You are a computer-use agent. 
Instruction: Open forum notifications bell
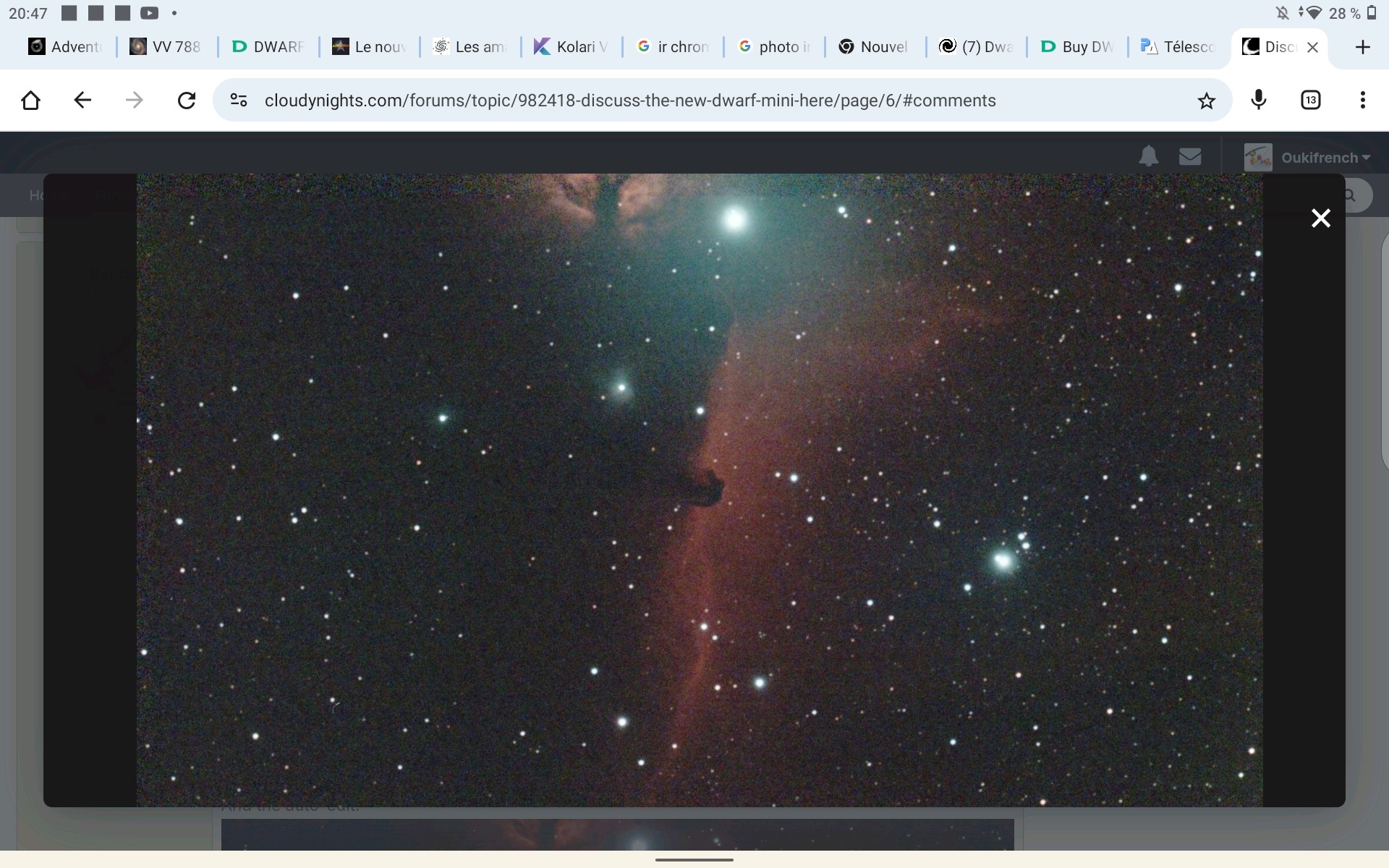pyautogui.click(x=1149, y=156)
